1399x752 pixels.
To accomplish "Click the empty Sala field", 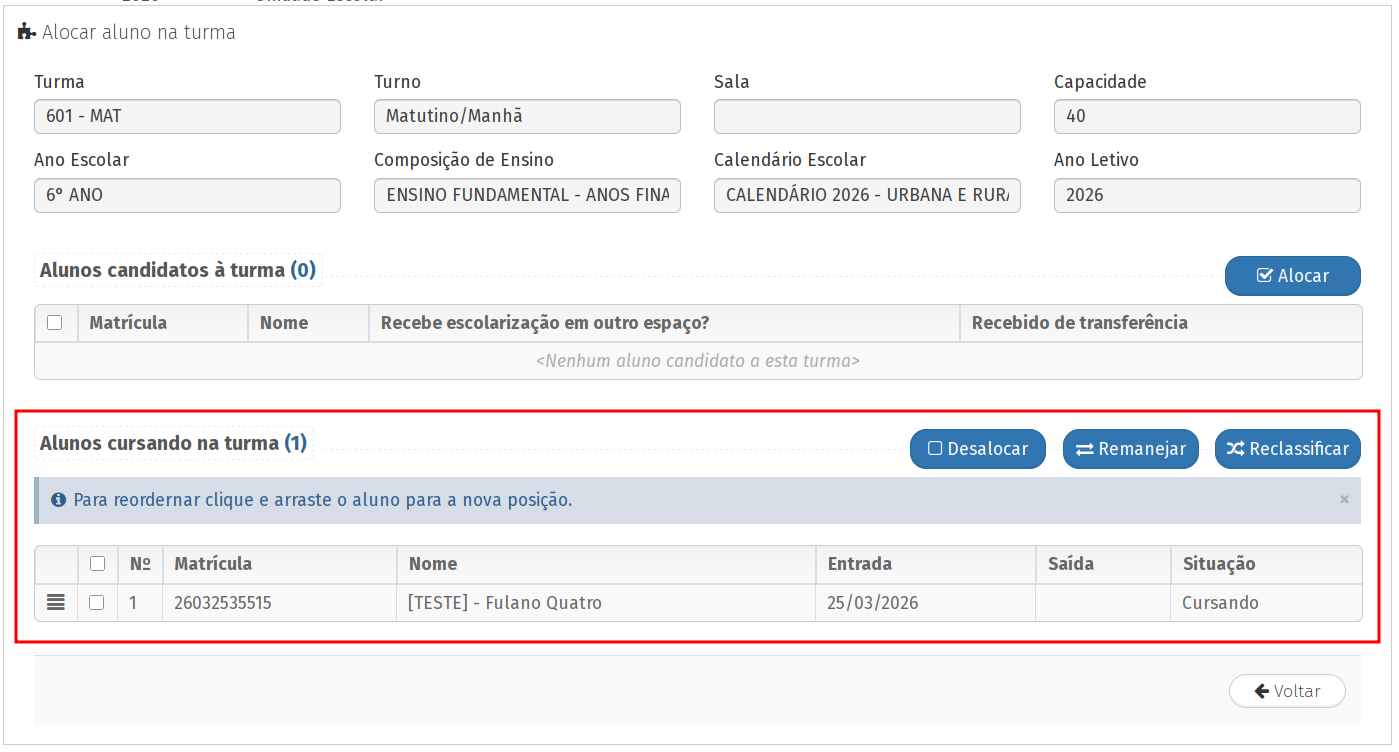I will pos(867,116).
